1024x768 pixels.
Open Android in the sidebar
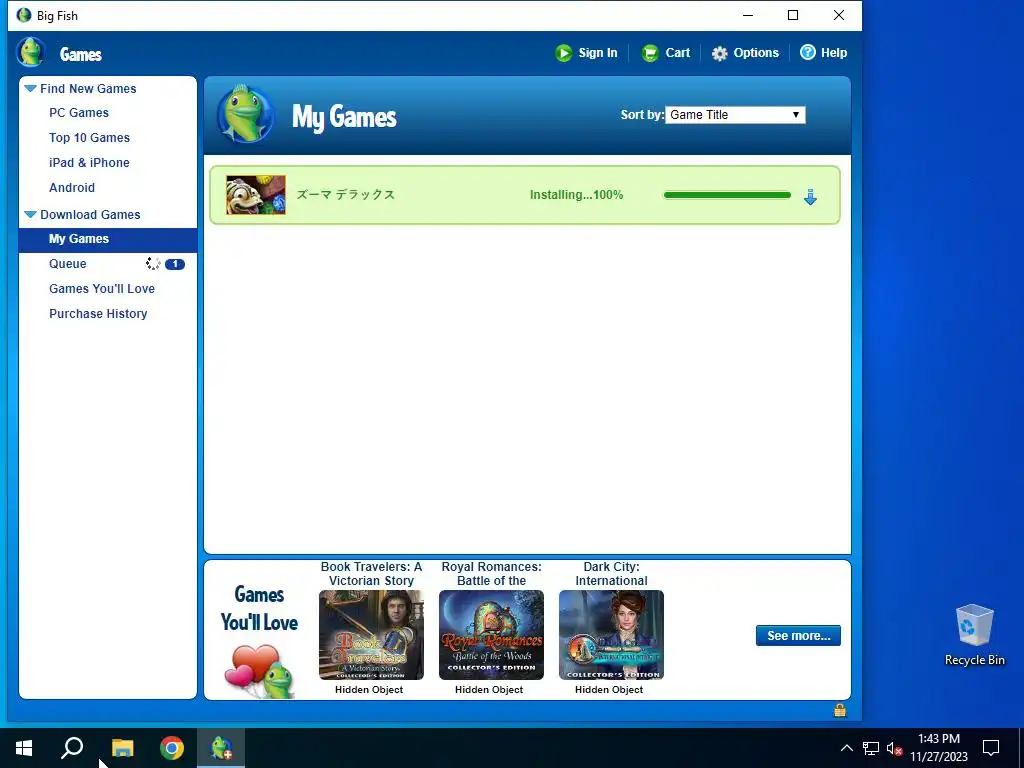tap(72, 187)
